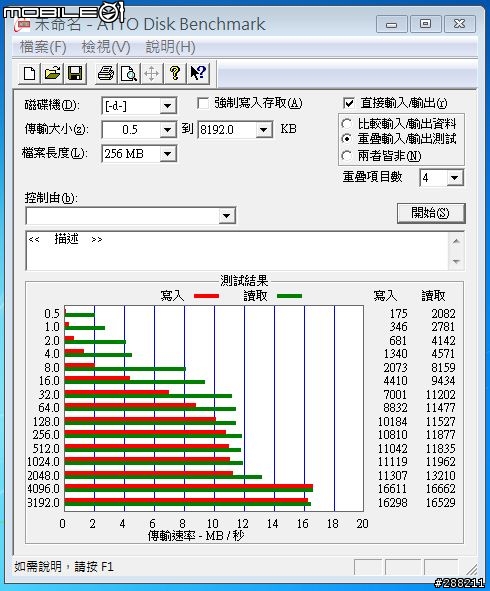Click the red 寫入 legend swatch
Image resolution: width=490 pixels, height=591 pixels.
click(206, 296)
